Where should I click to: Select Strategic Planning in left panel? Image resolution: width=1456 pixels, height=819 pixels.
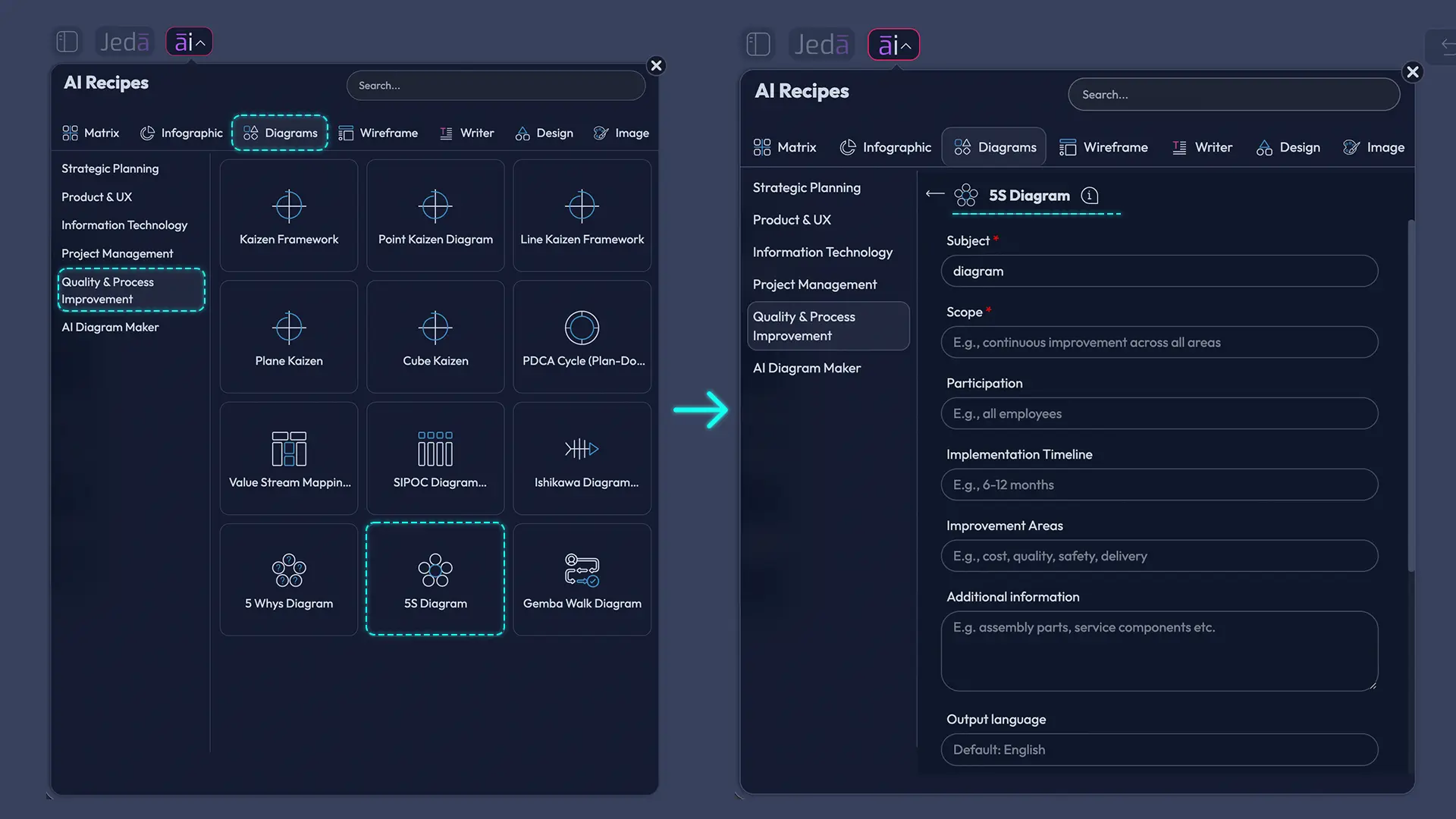point(110,168)
